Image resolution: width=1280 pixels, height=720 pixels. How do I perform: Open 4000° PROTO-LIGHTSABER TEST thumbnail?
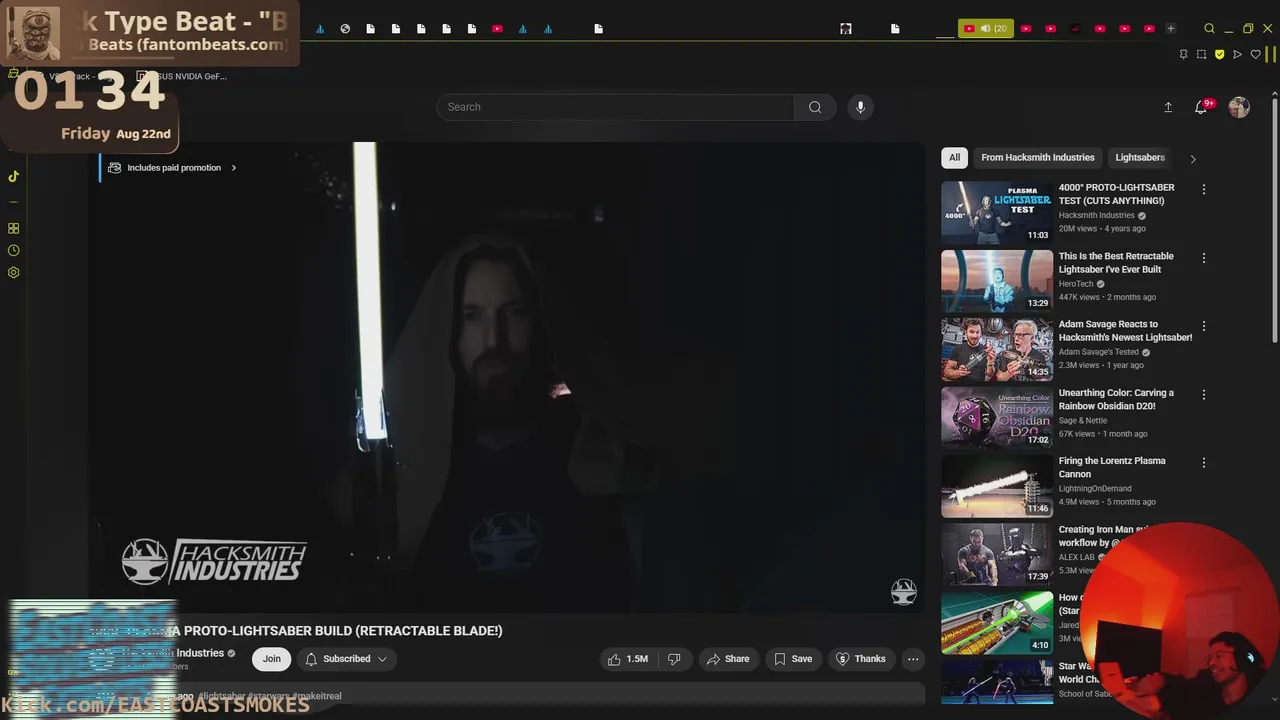997,212
